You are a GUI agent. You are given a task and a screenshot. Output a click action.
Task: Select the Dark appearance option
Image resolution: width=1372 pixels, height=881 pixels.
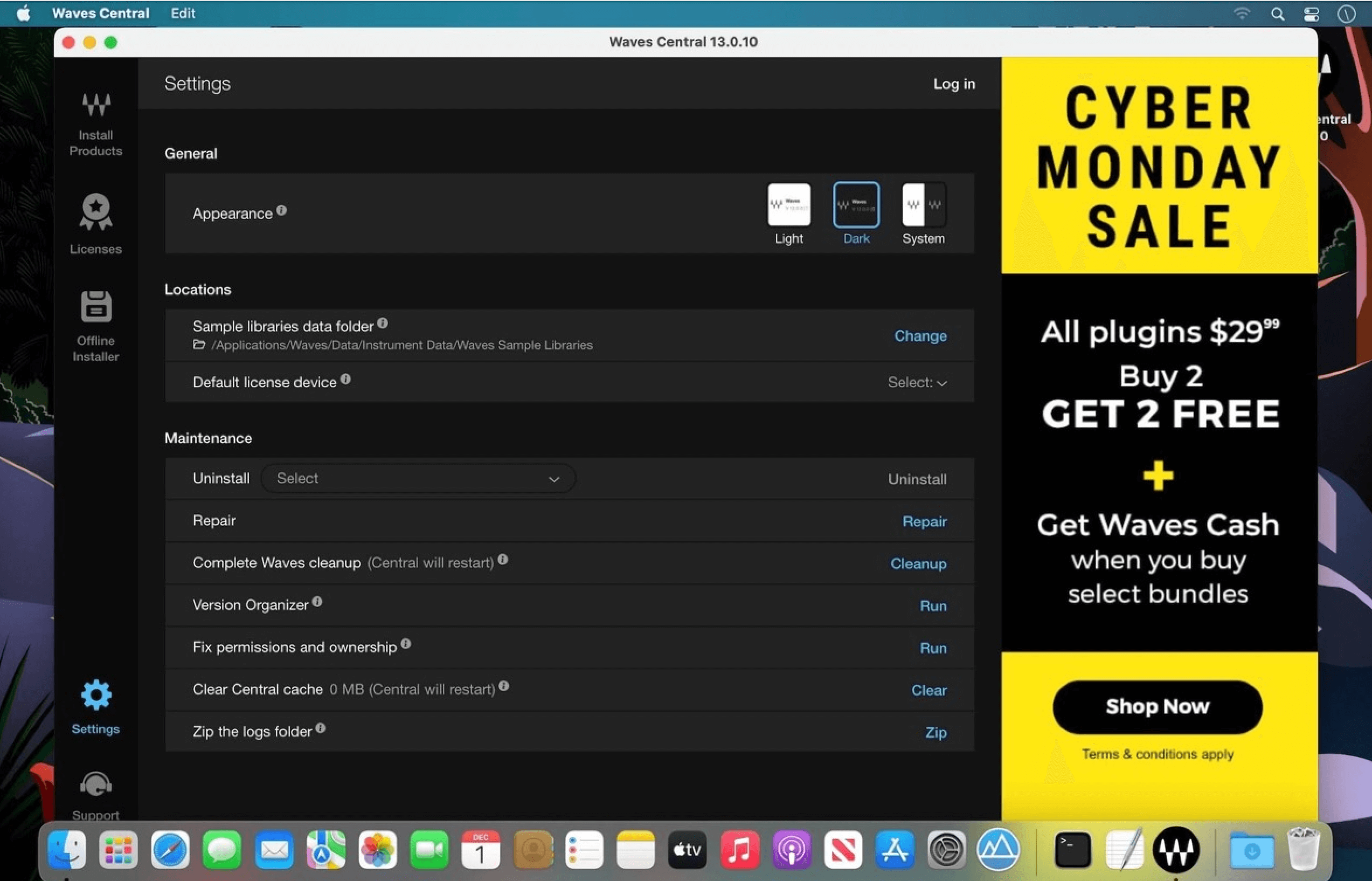point(856,214)
